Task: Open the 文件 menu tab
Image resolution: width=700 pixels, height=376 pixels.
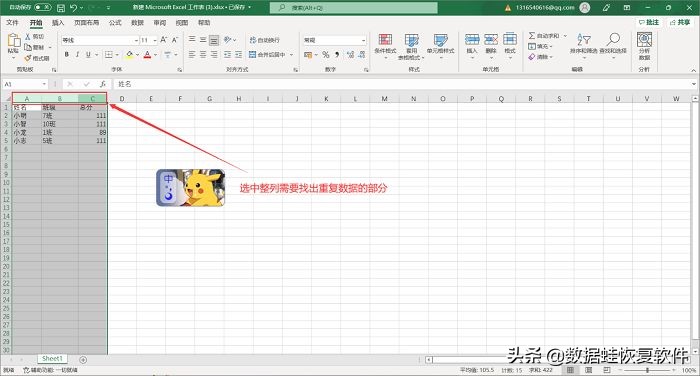Action: [x=12, y=22]
